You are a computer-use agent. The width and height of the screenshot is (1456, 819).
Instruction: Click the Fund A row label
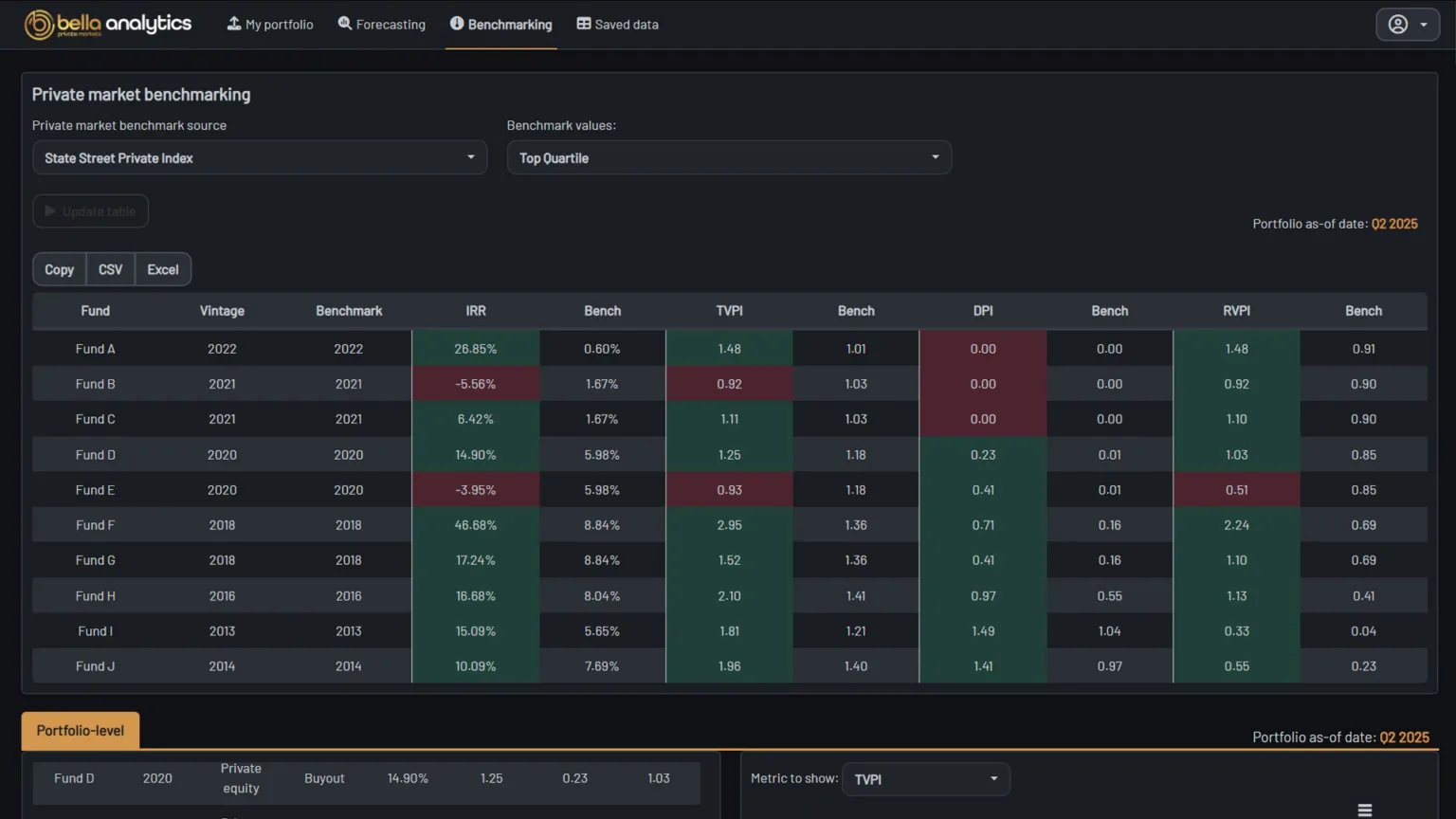[95, 349]
